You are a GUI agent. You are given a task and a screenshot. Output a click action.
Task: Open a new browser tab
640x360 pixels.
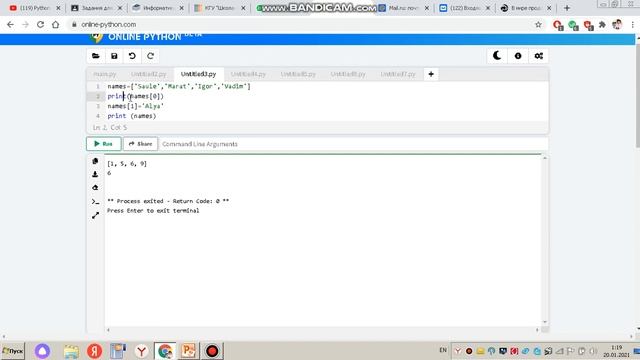pyautogui.click(x=567, y=8)
